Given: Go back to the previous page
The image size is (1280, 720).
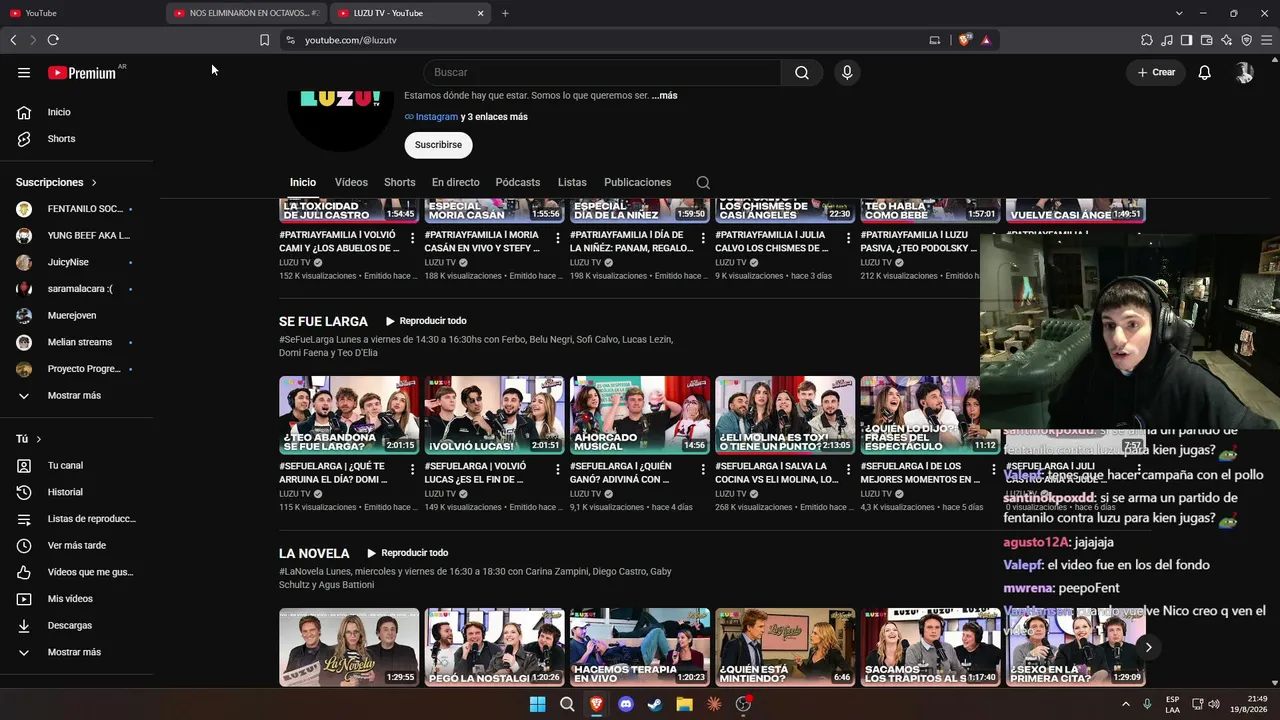Looking at the screenshot, I should click(x=13, y=40).
